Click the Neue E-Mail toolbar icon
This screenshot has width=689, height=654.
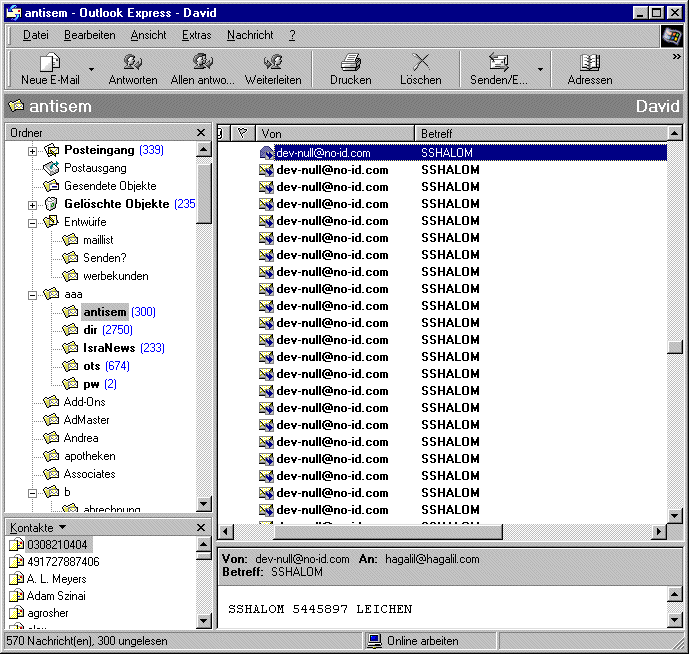tap(50, 63)
